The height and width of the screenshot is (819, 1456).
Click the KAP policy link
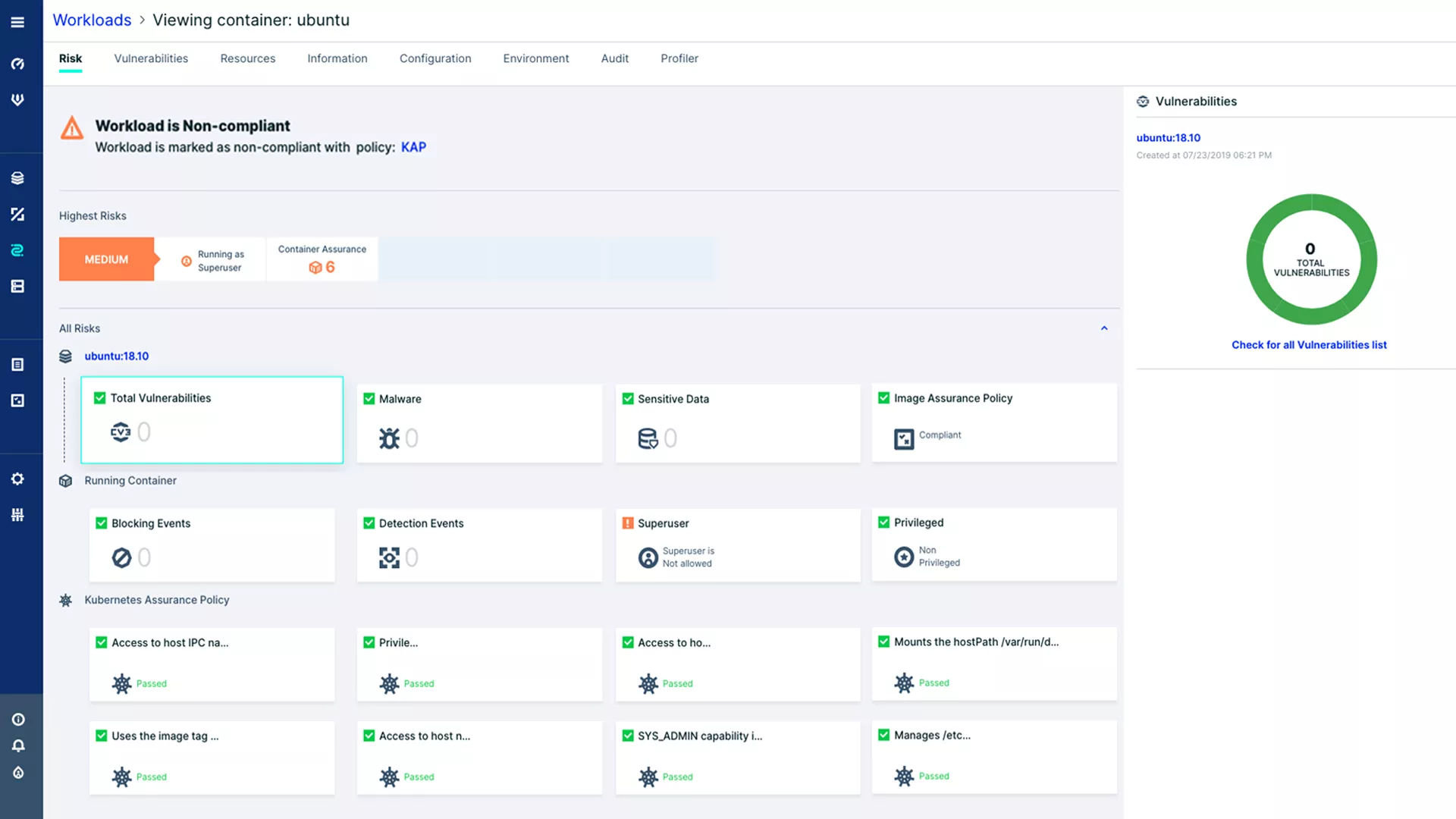point(414,147)
